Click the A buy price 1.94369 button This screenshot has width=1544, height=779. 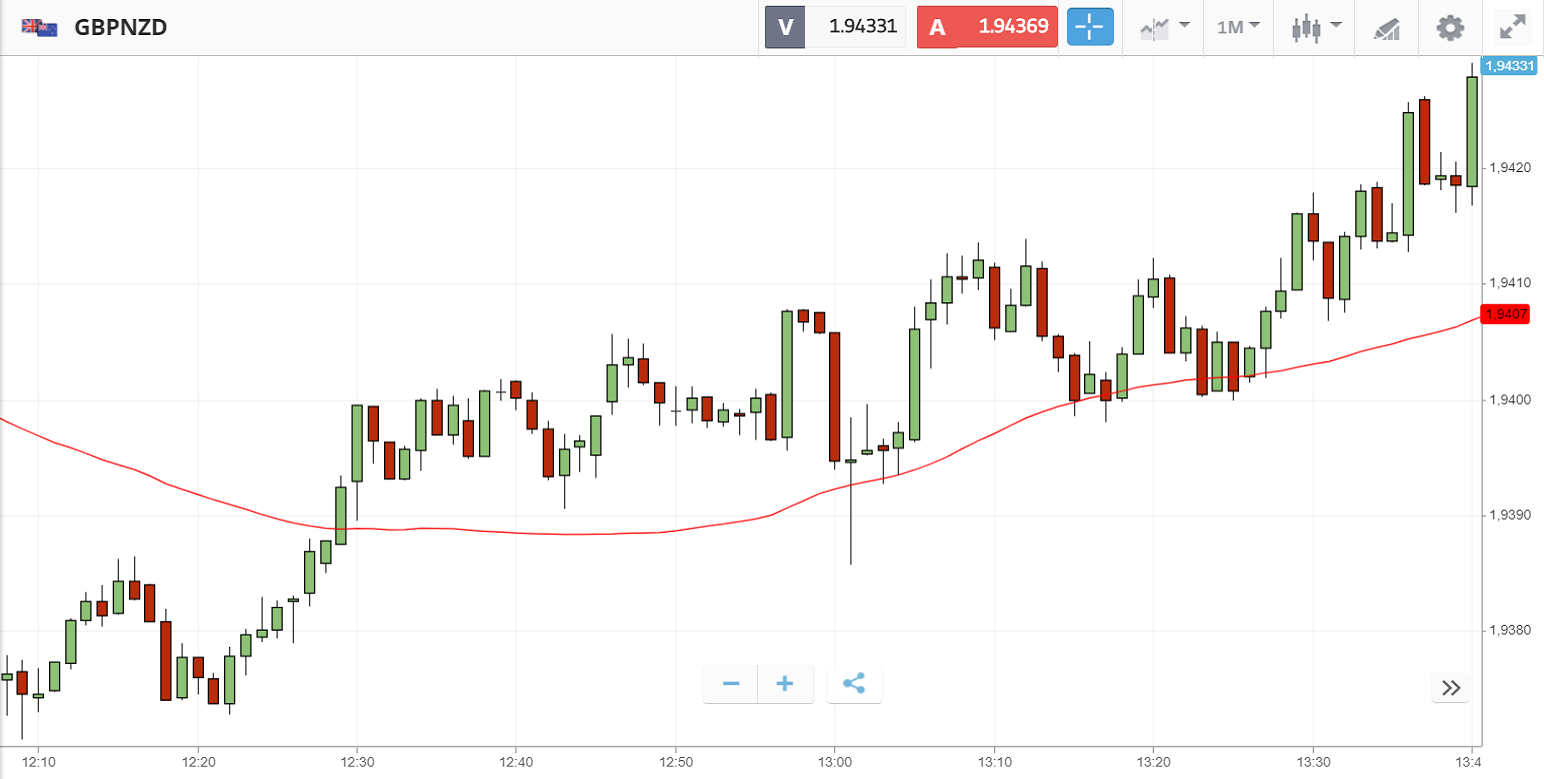pos(987,27)
